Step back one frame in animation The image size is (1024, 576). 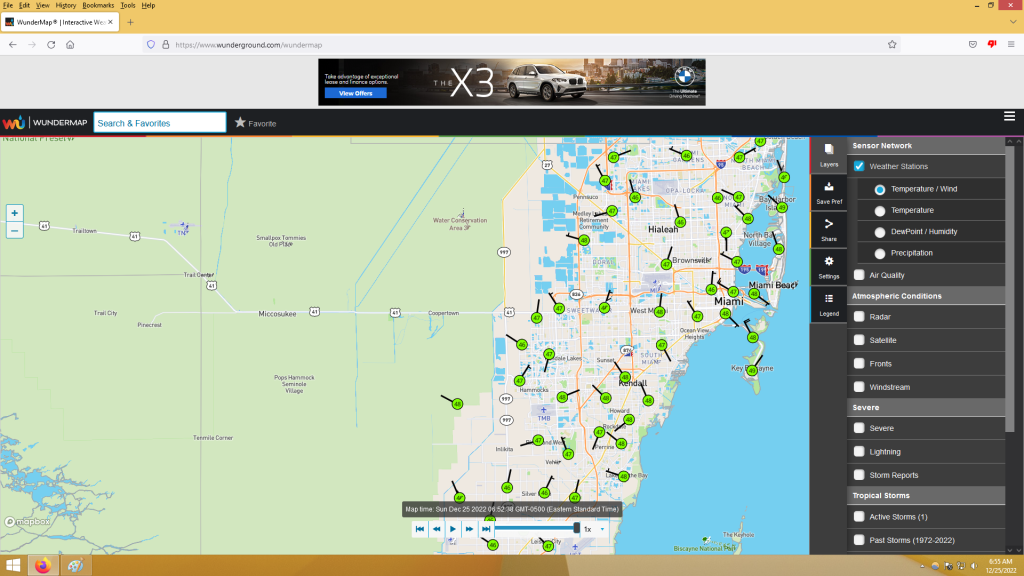pyautogui.click(x=436, y=529)
